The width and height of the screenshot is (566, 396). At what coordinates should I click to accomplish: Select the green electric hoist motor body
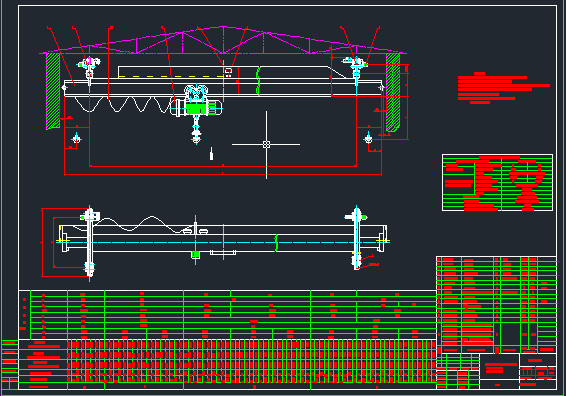pos(197,109)
